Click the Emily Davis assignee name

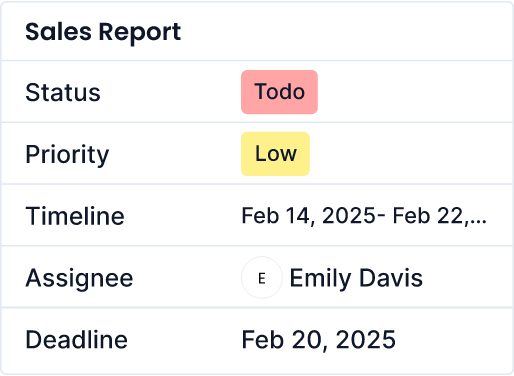click(356, 278)
